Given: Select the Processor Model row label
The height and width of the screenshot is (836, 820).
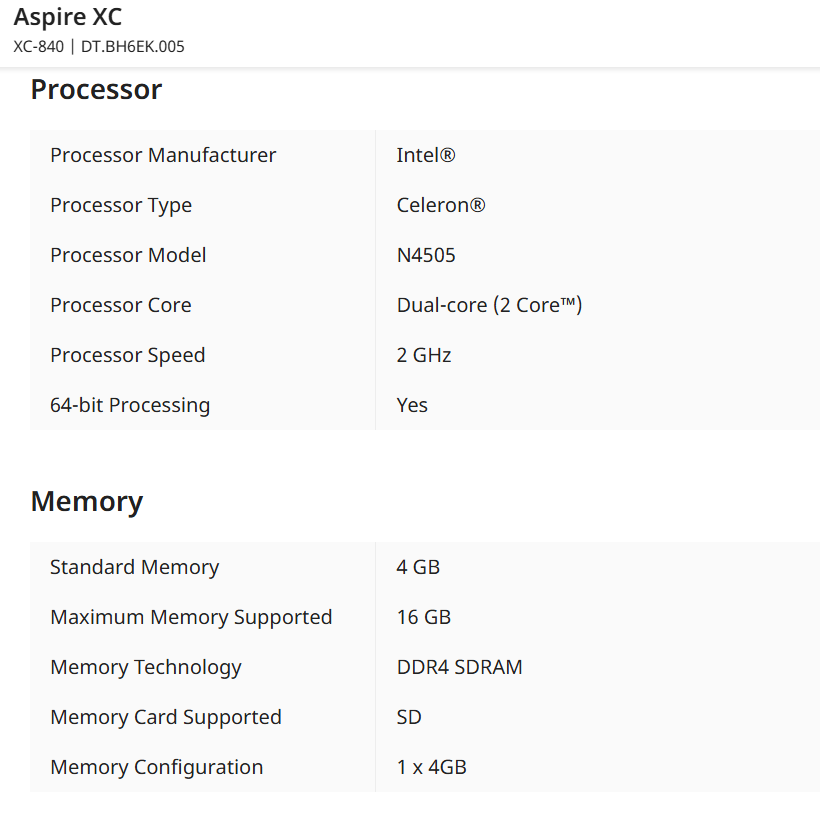Looking at the screenshot, I should pos(128,255).
